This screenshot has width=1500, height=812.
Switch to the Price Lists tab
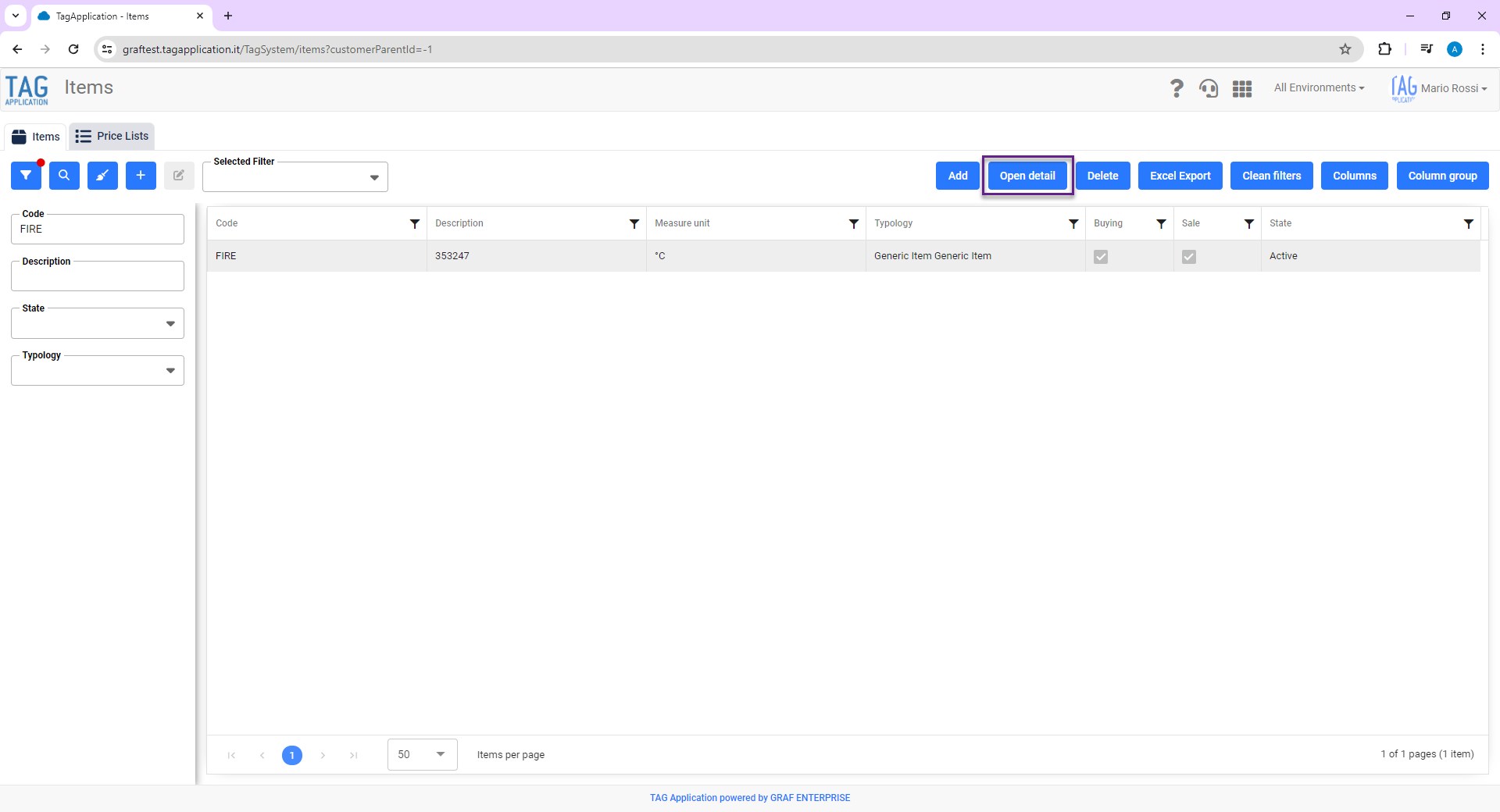[x=112, y=136]
